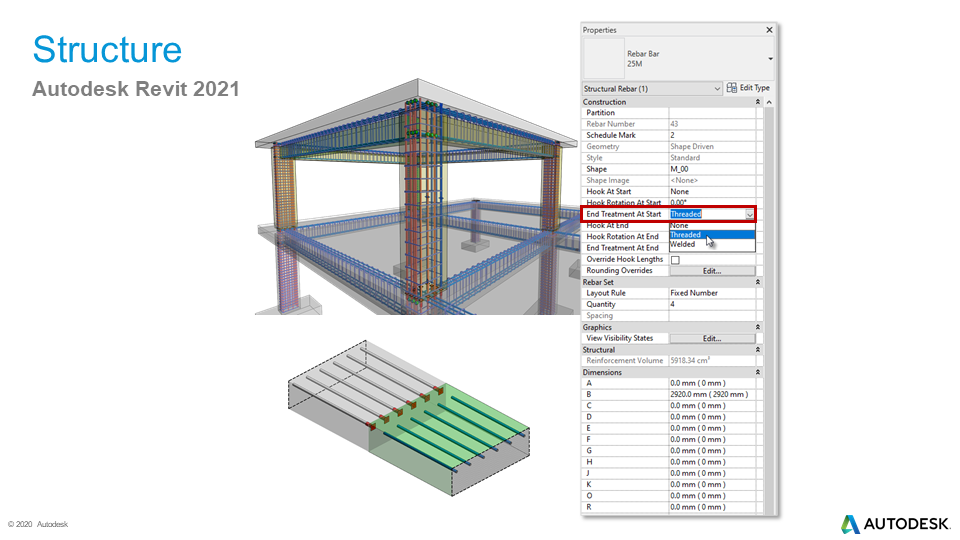Collapse the Construction section

point(758,102)
